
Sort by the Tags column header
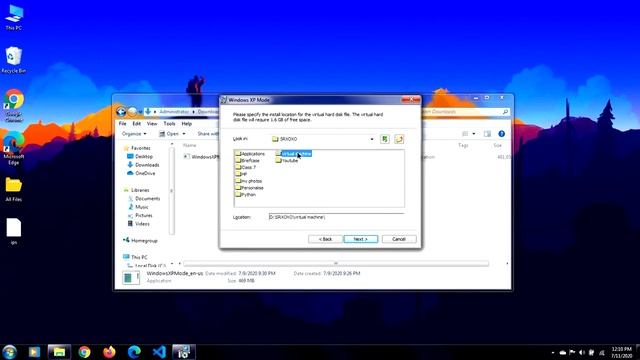coord(463,145)
